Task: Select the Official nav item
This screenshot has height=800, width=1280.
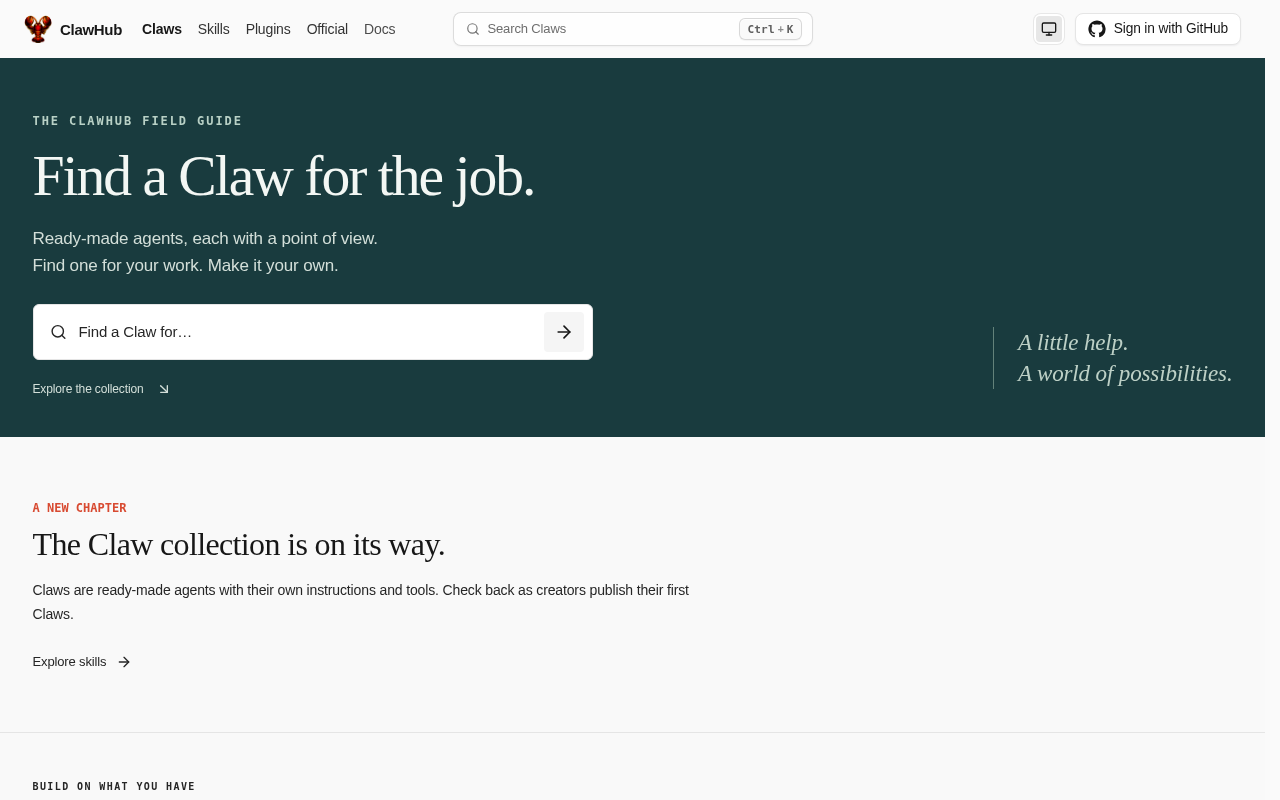Action: click(x=327, y=29)
